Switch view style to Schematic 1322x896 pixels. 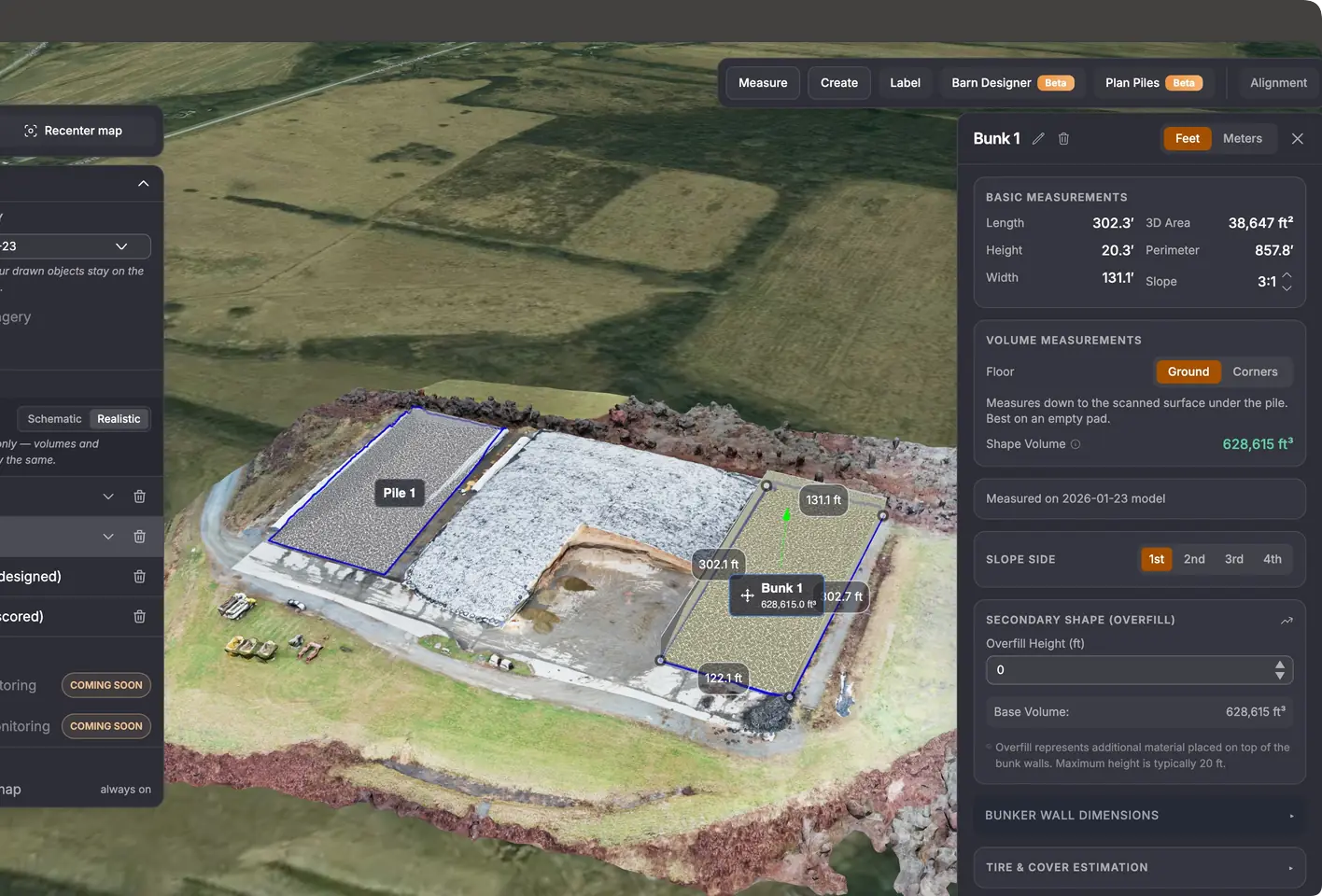tap(54, 419)
